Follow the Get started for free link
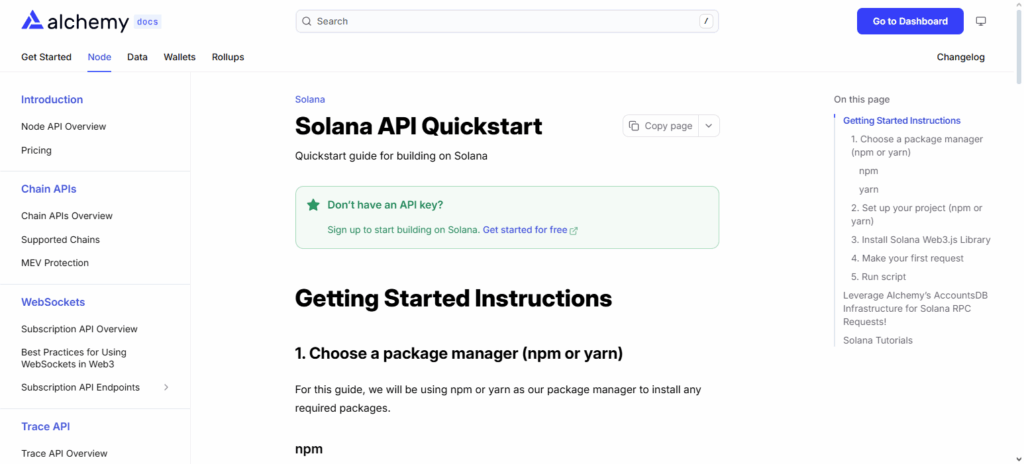This screenshot has width=1024, height=464. pos(525,230)
